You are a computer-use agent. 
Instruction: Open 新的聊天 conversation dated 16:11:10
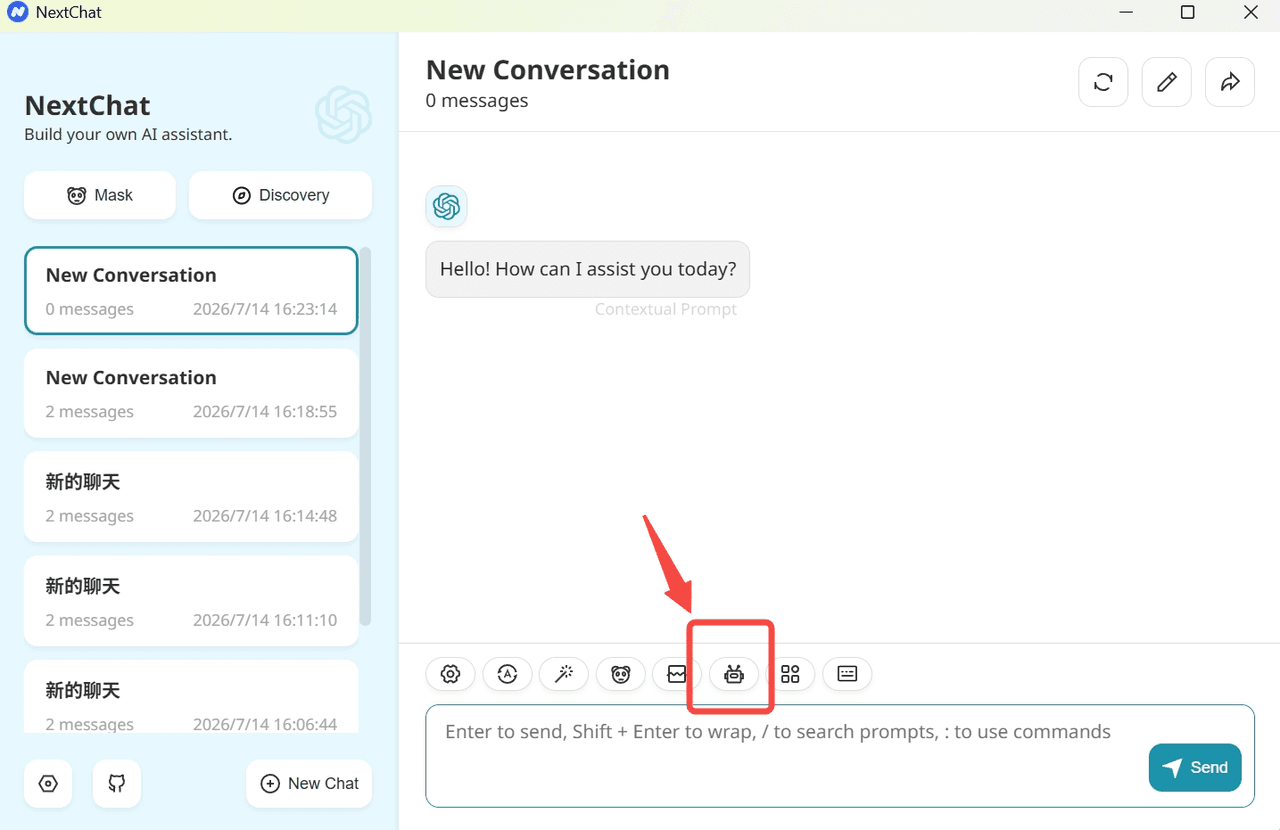click(191, 601)
